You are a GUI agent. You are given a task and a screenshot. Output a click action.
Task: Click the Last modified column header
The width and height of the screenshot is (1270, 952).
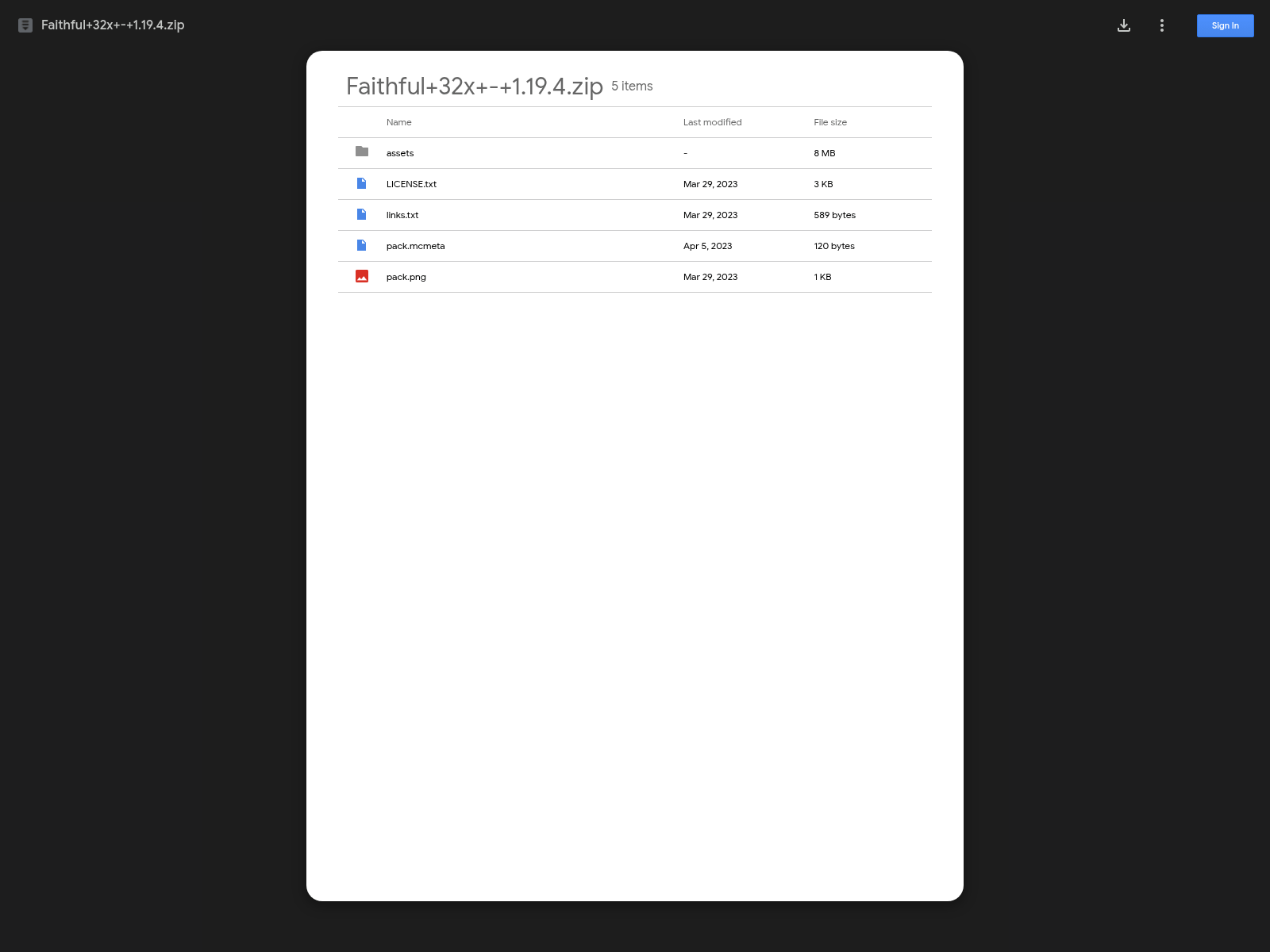(x=713, y=122)
